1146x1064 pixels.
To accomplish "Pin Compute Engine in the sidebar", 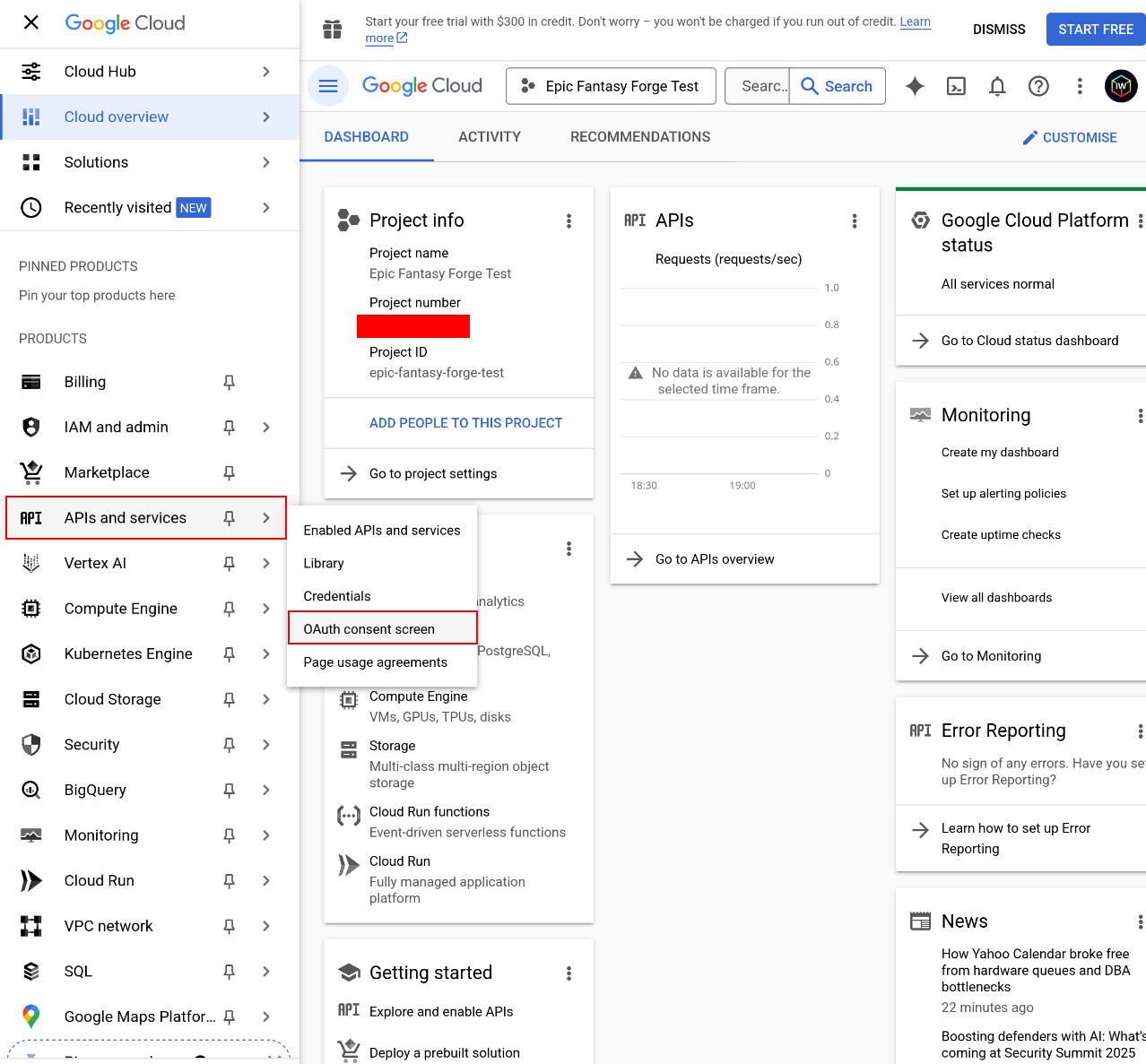I will [x=229, y=609].
